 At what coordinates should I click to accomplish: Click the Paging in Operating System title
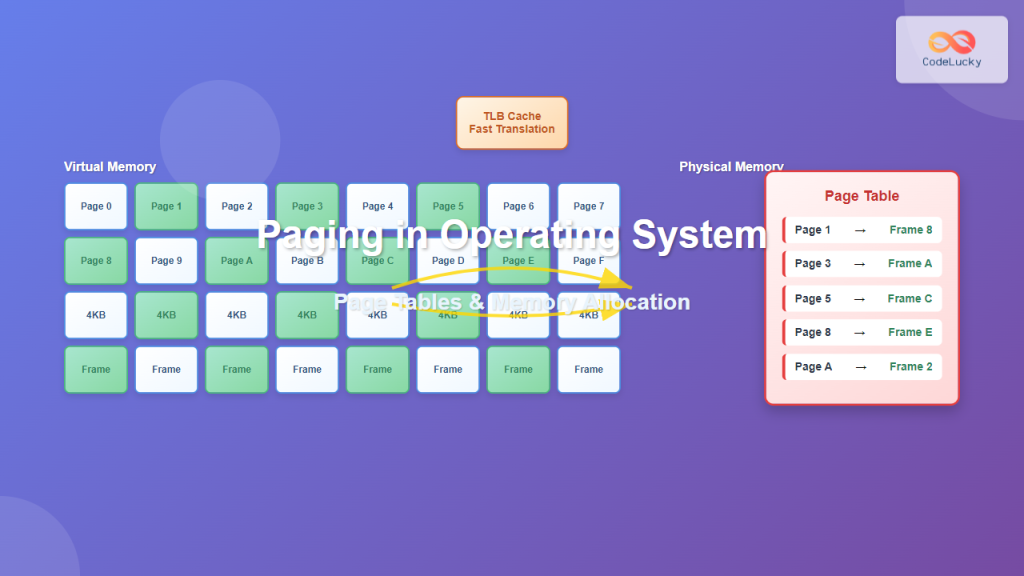click(x=511, y=235)
